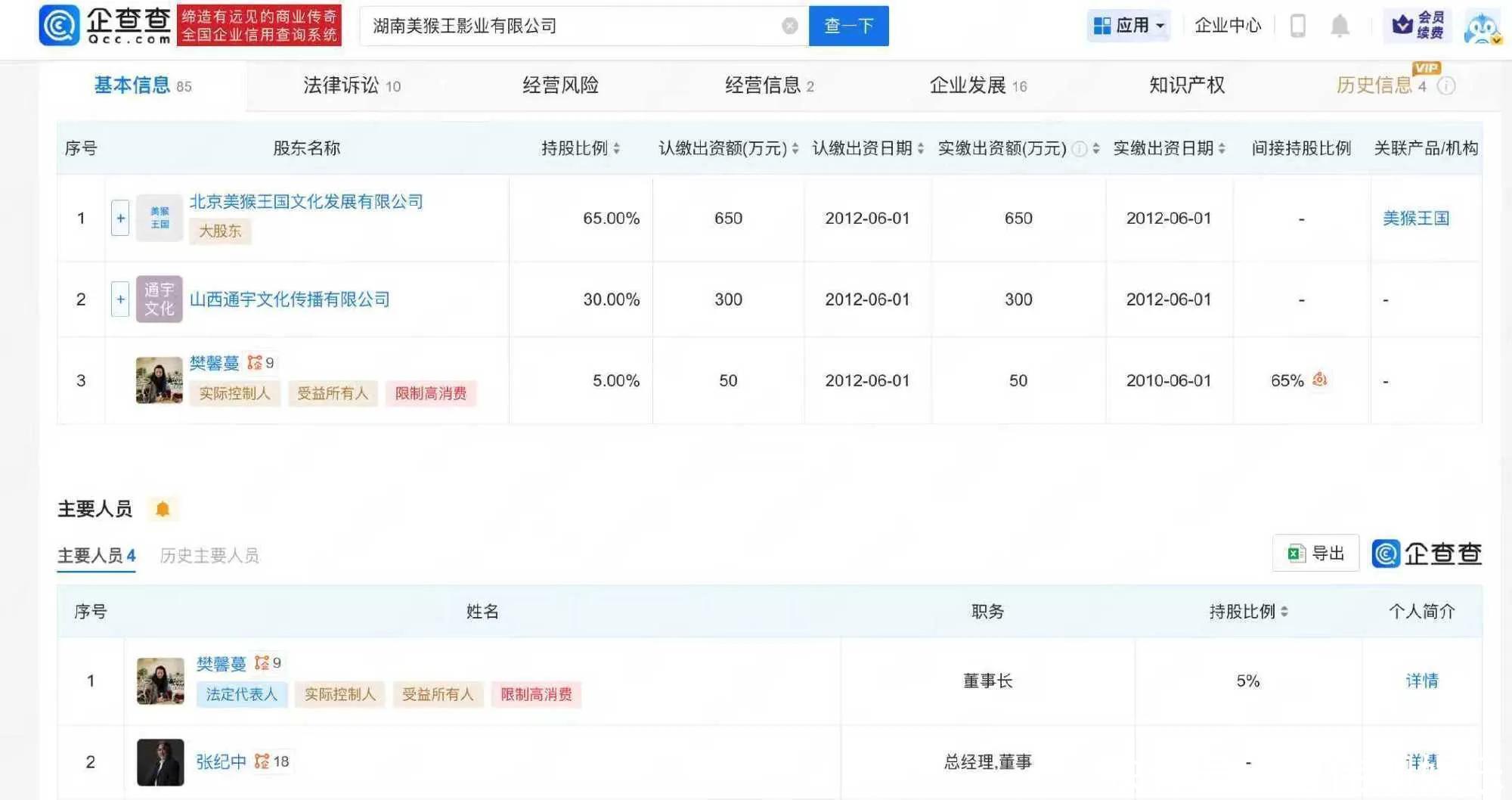The image size is (1512, 800).
Task: Open 张纪中 profile photo thumbnail
Action: tap(160, 761)
